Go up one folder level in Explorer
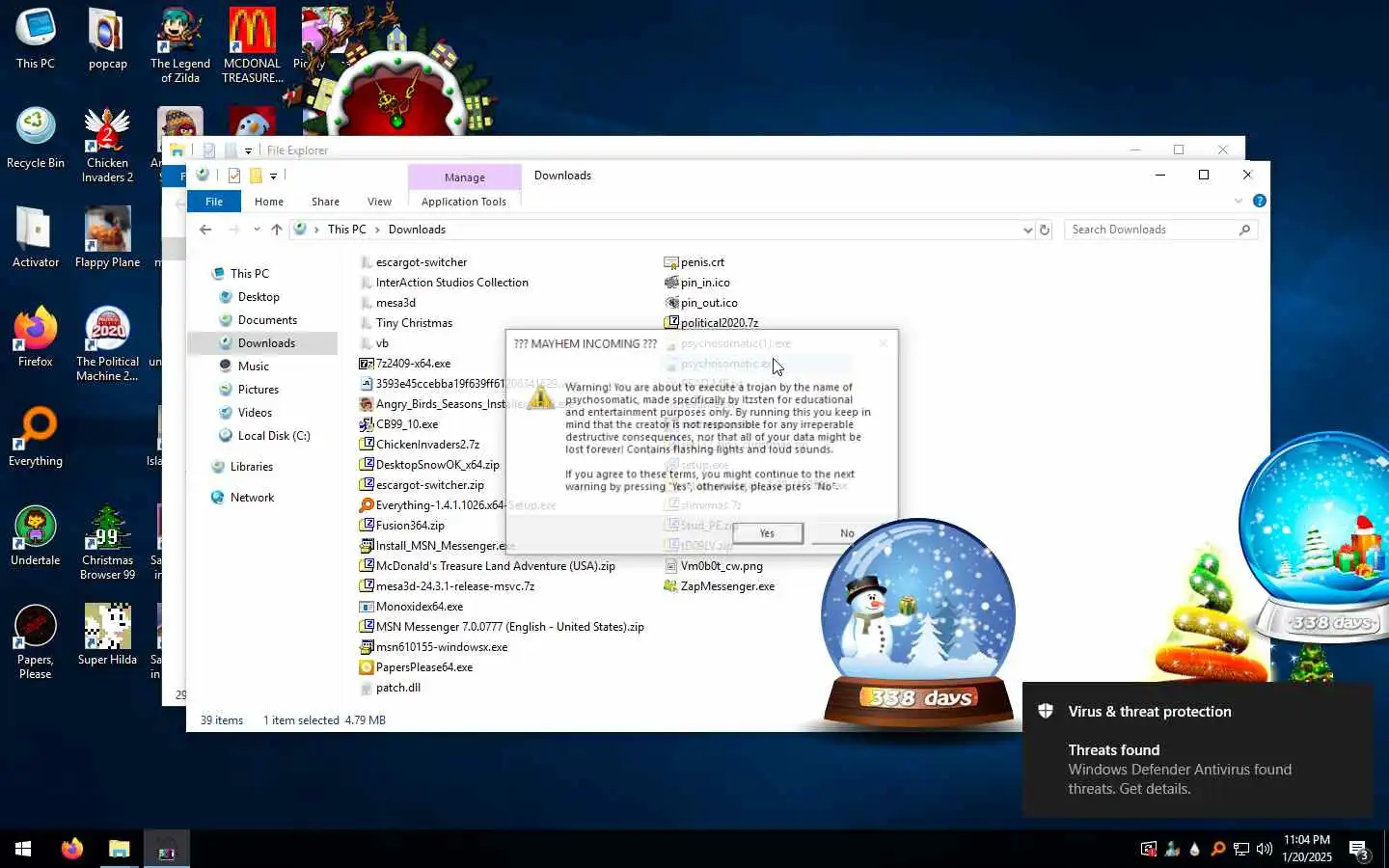This screenshot has width=1389, height=868. (277, 230)
